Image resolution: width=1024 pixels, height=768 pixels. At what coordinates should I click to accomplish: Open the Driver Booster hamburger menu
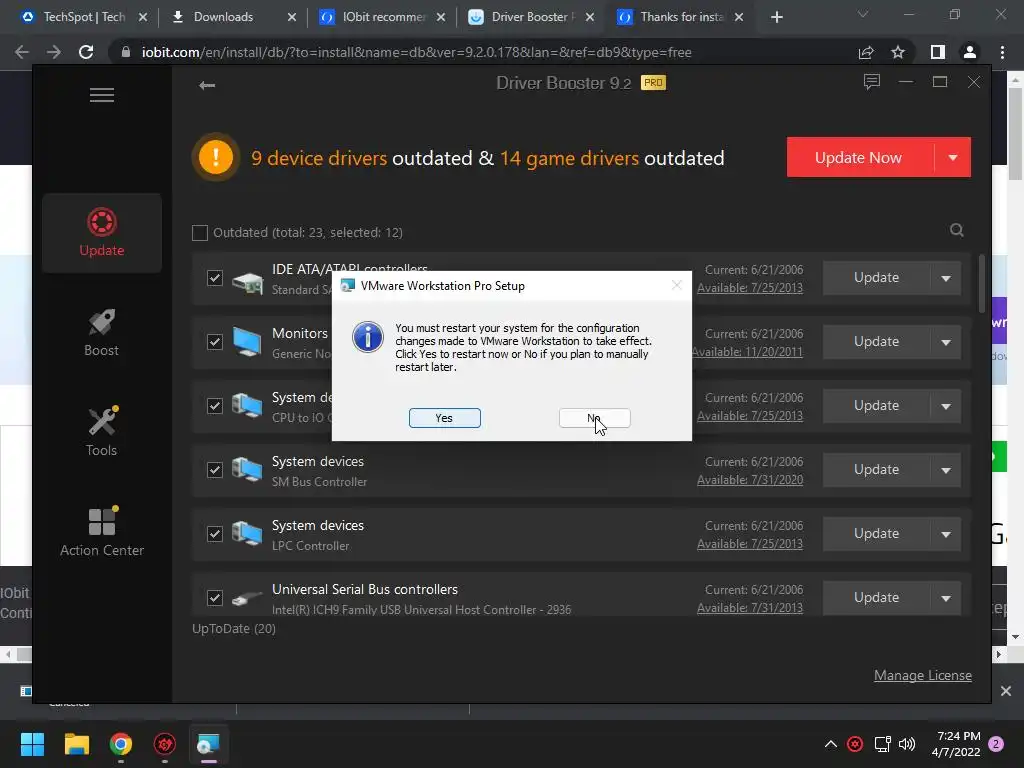pos(102,95)
